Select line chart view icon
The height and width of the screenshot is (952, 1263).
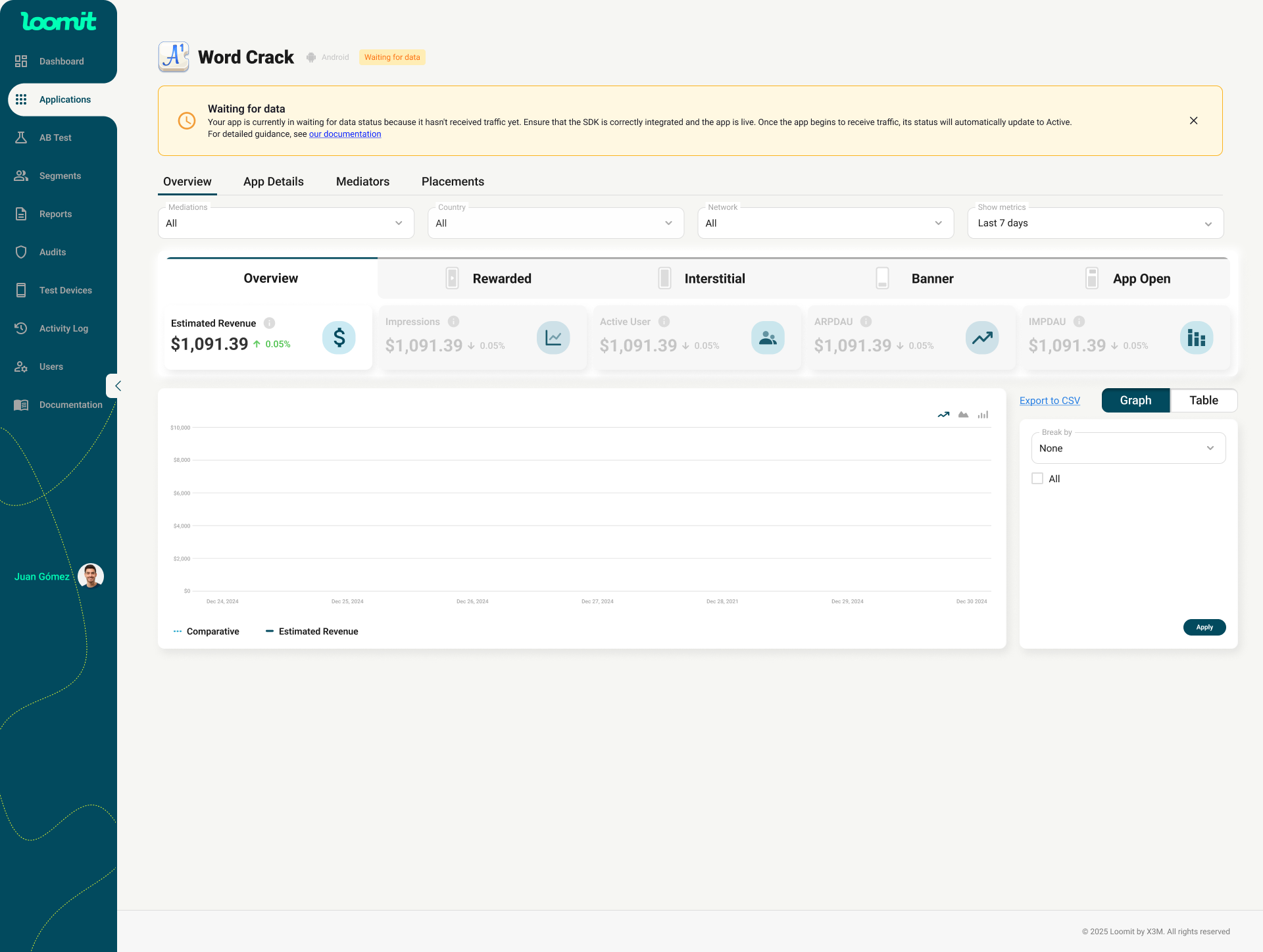point(943,414)
